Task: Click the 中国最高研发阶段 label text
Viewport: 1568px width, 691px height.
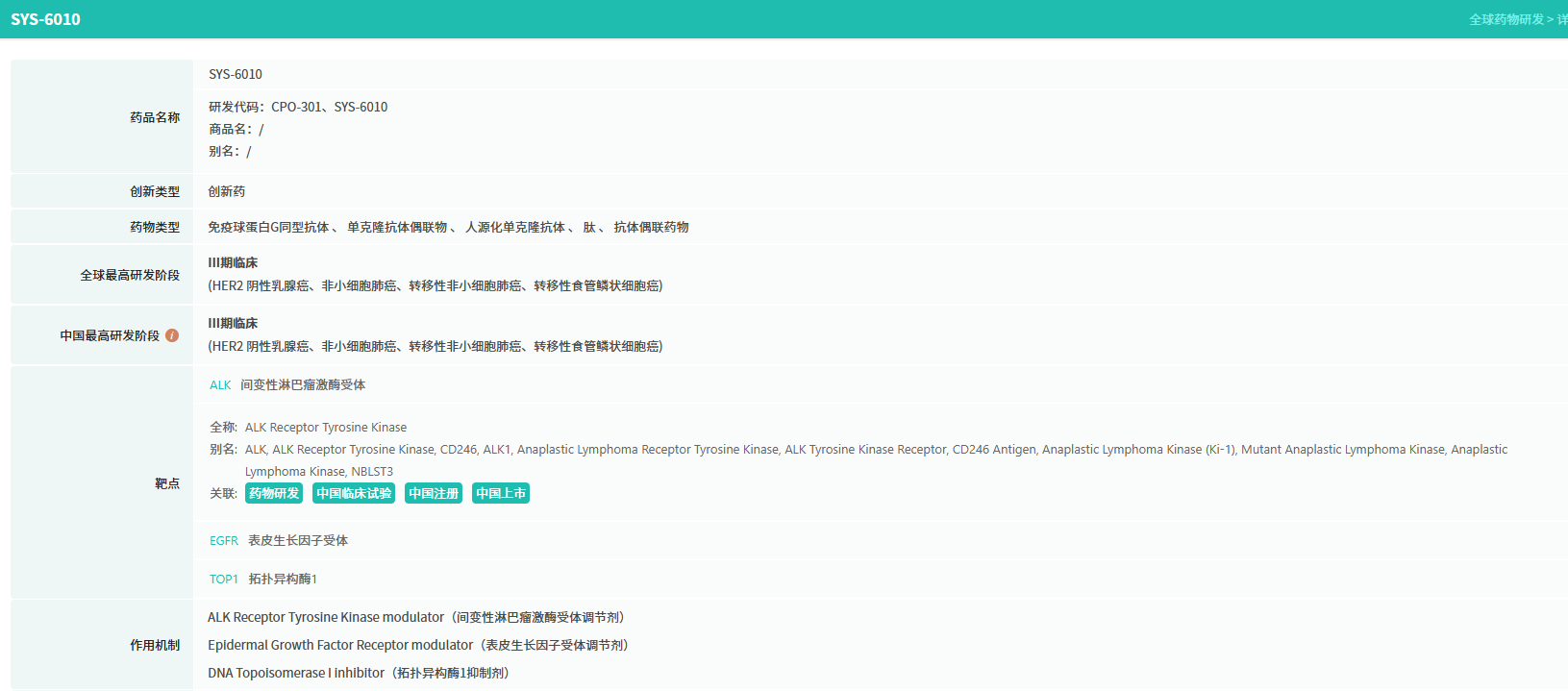Action: point(110,335)
